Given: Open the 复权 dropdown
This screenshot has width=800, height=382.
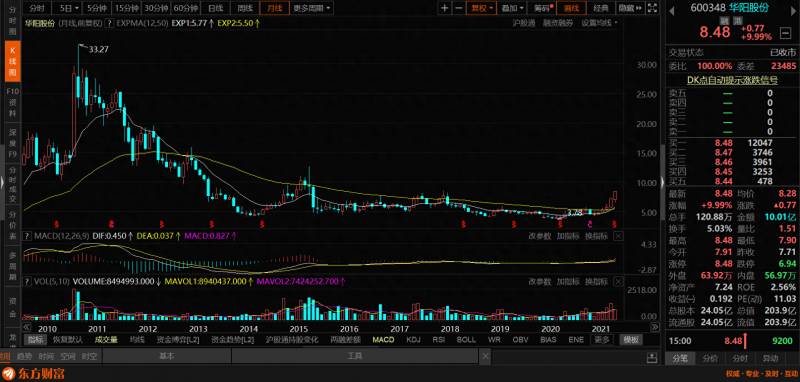Looking at the screenshot, I should coord(482,8).
